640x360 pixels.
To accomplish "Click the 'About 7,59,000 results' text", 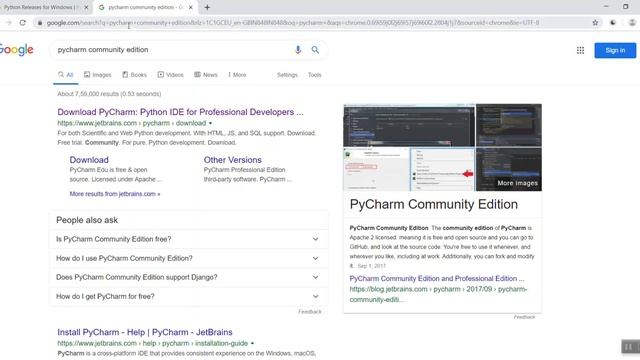I will point(109,94).
